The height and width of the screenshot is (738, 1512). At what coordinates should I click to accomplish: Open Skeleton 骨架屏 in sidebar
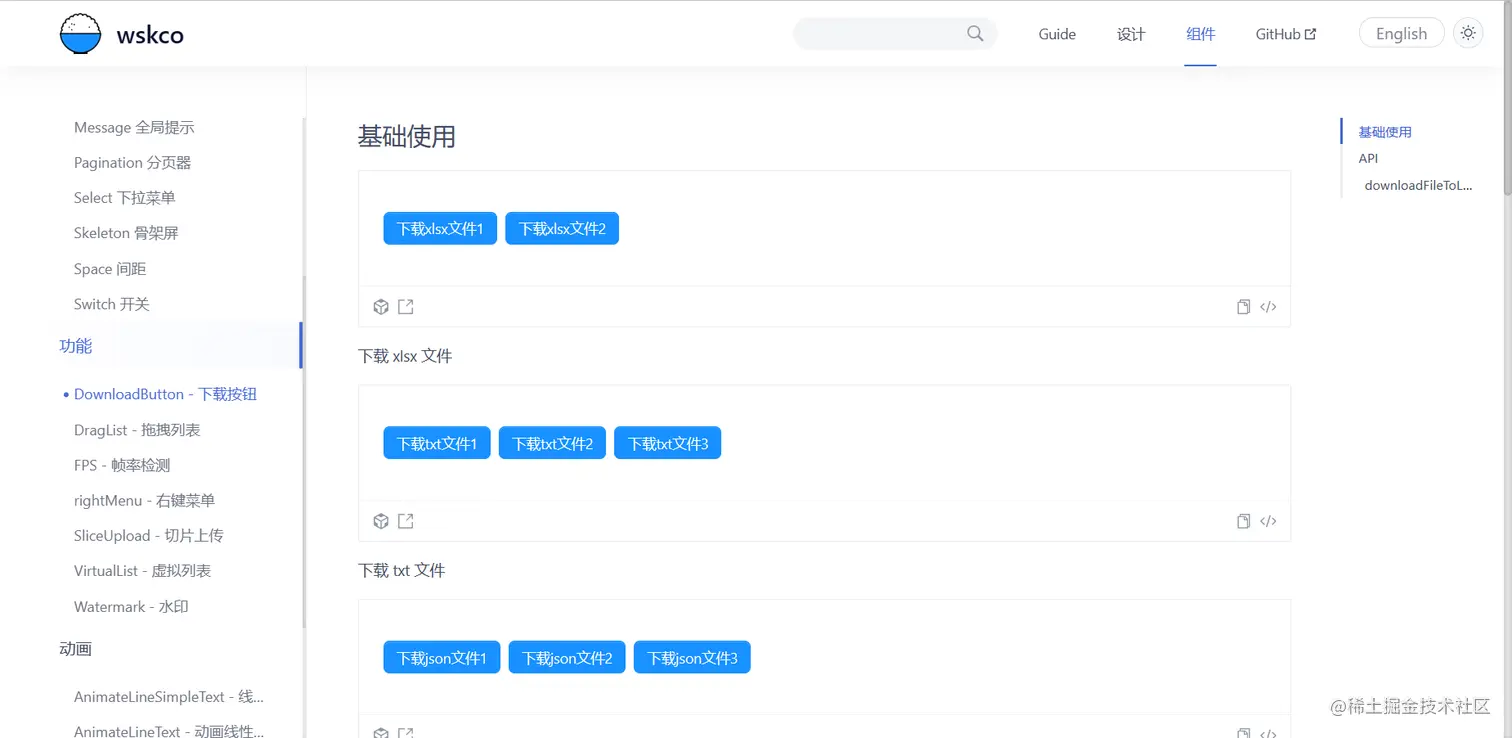click(x=126, y=233)
